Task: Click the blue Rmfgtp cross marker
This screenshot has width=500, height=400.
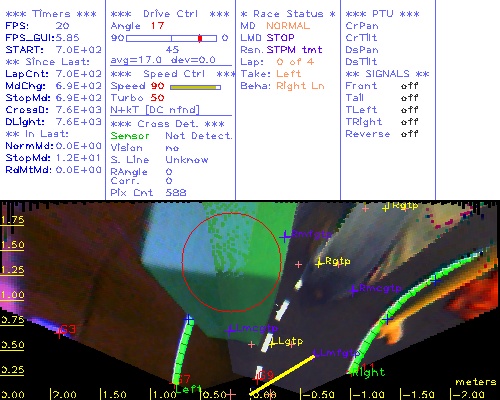Action: pos(285,237)
